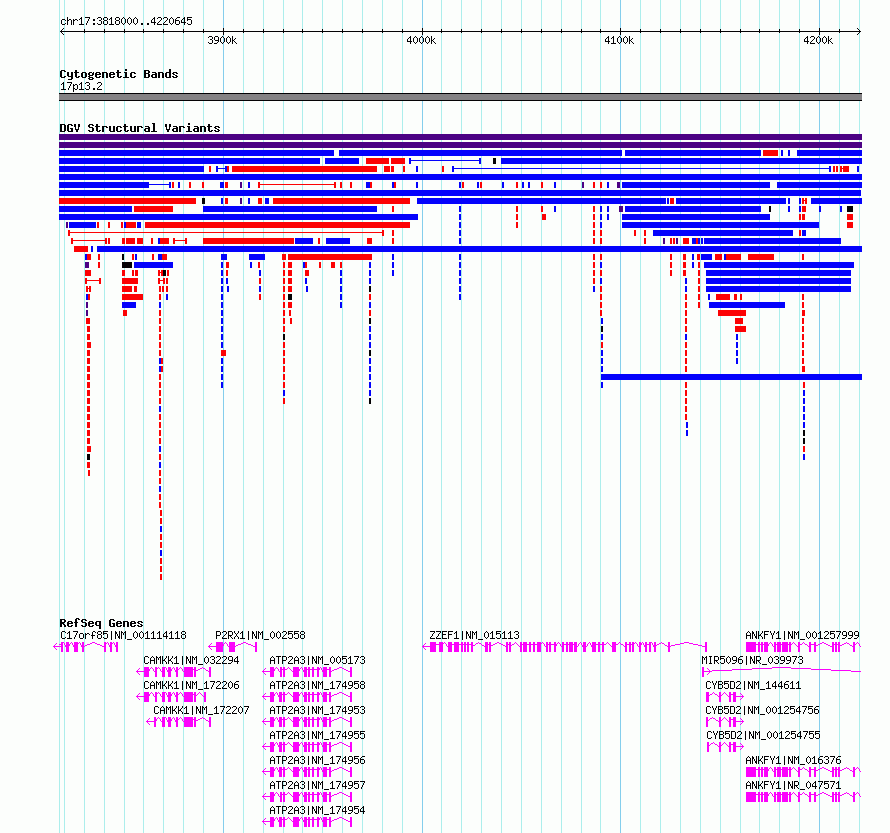Click the DGV Structural Variants track title

pyautogui.click(x=140, y=128)
